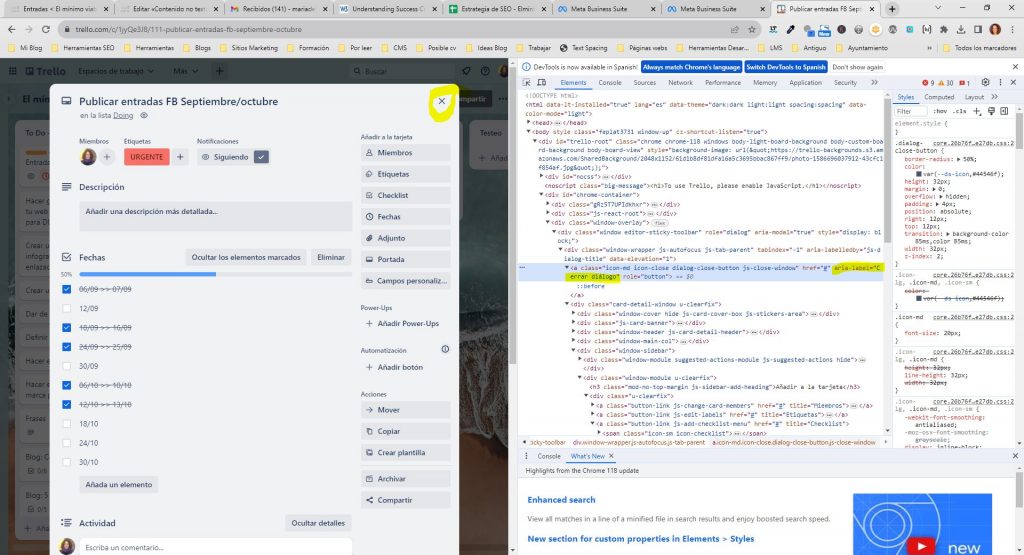The width and height of the screenshot is (1024, 555).
Task: Open DevTools settings gear
Action: coord(985,83)
